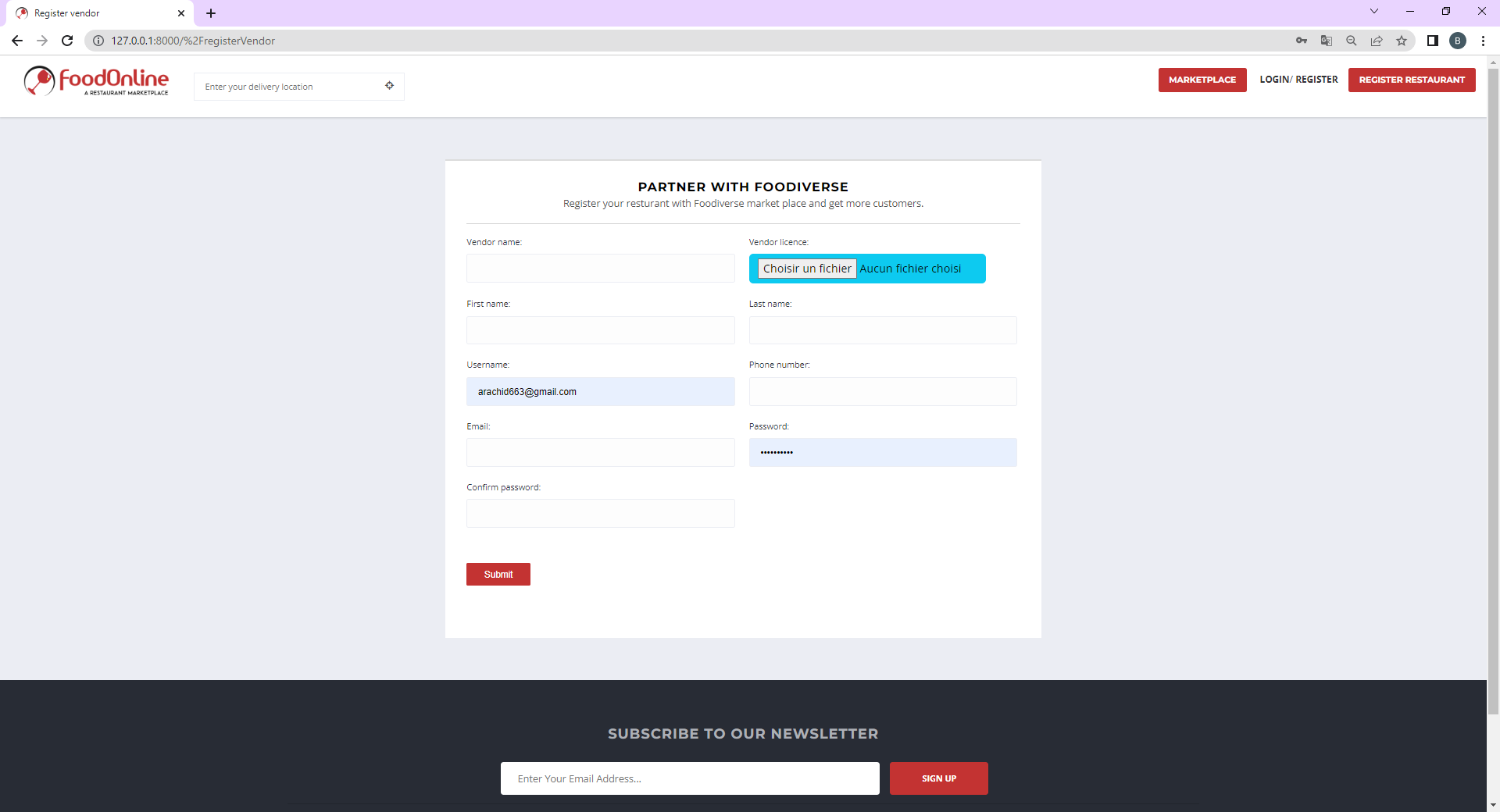Open the password manager key icon

tap(1302, 41)
